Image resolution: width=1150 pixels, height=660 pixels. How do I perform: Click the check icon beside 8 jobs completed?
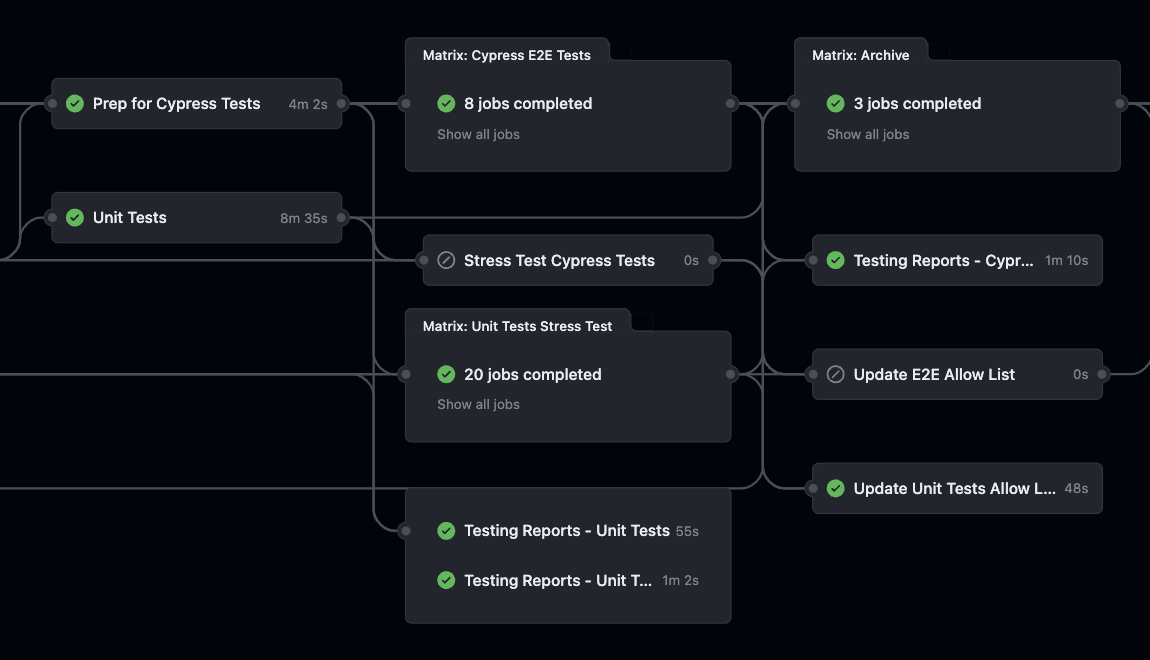pos(446,103)
